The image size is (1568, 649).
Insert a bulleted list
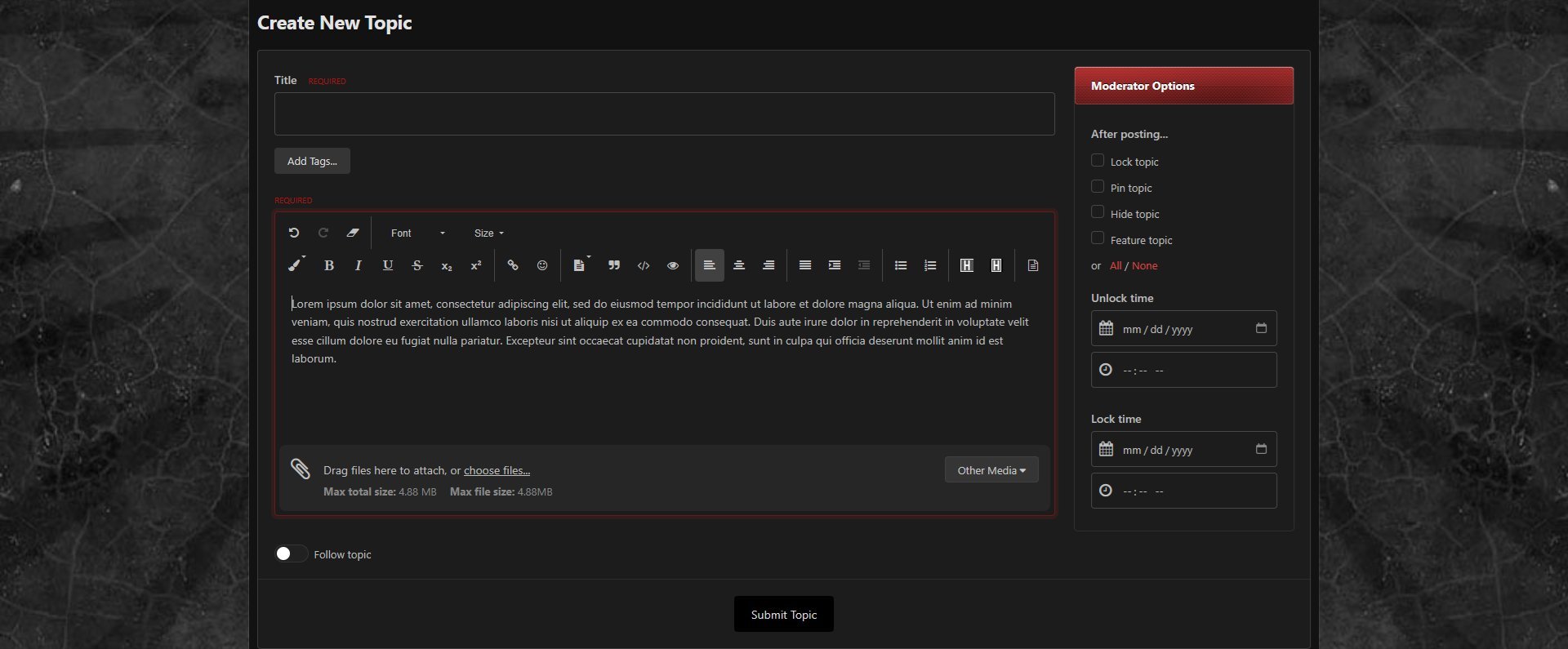901,265
